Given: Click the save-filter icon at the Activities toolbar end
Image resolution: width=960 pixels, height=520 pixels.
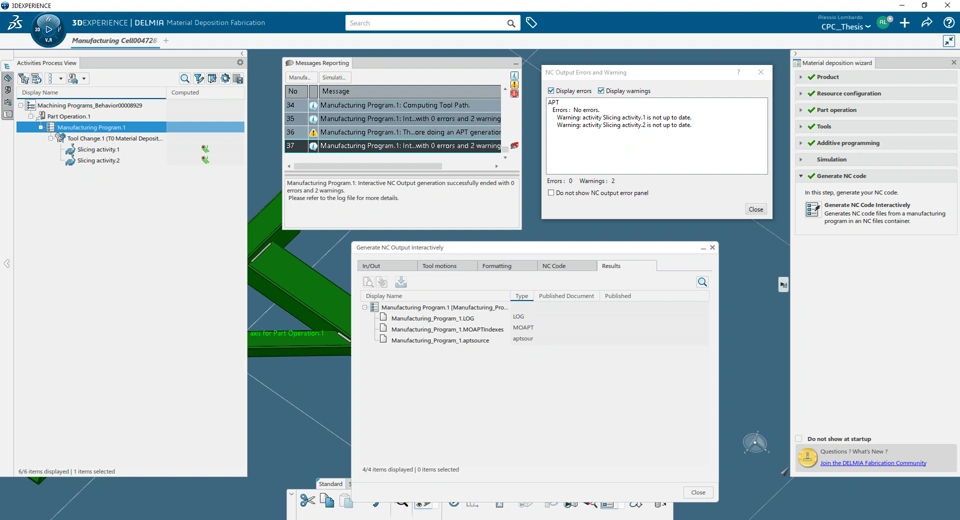Looking at the screenshot, I should 238,78.
